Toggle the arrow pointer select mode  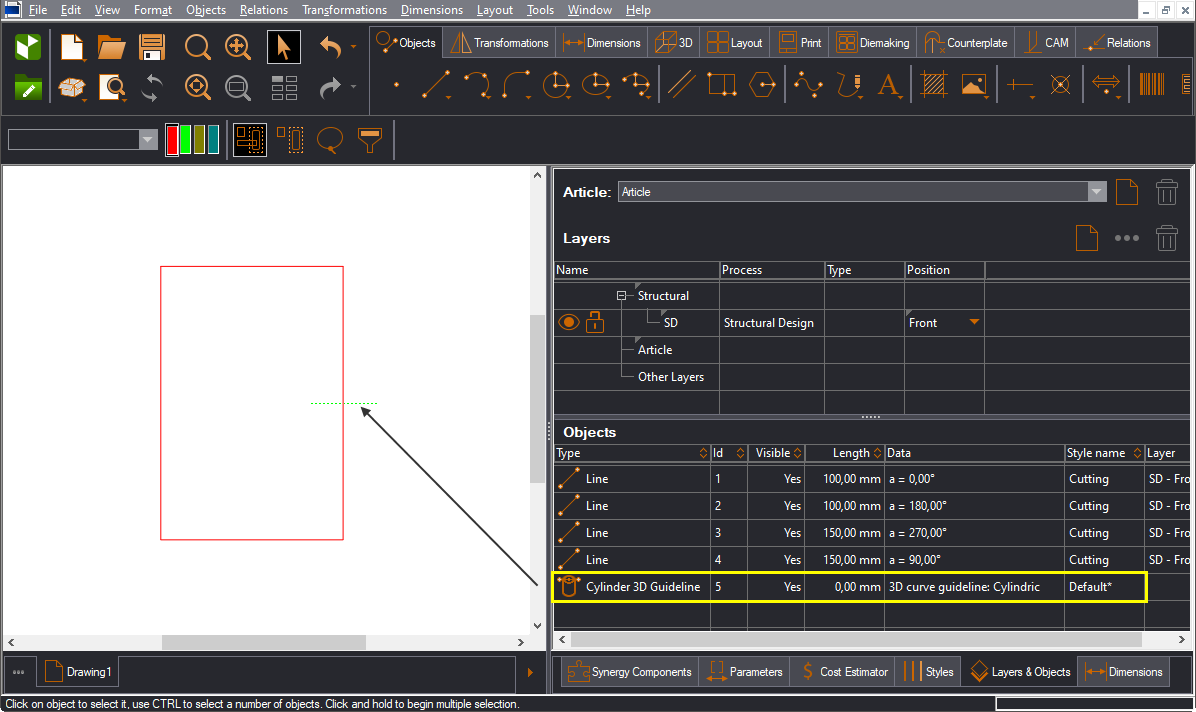click(x=284, y=47)
